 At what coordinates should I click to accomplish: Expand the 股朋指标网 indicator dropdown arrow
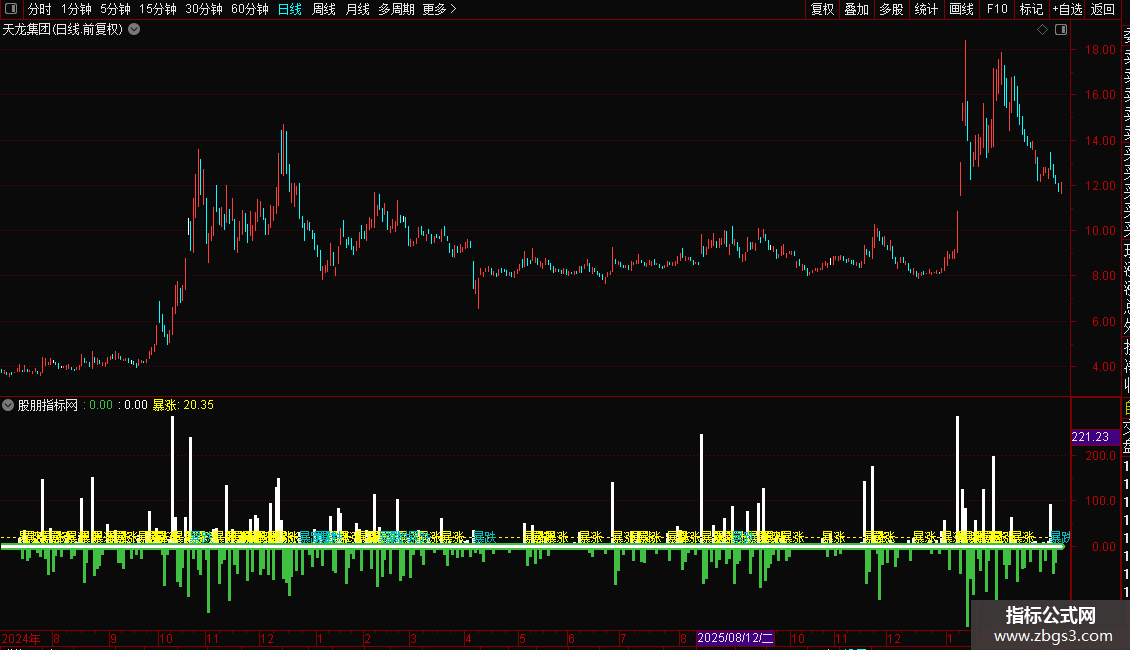8,405
